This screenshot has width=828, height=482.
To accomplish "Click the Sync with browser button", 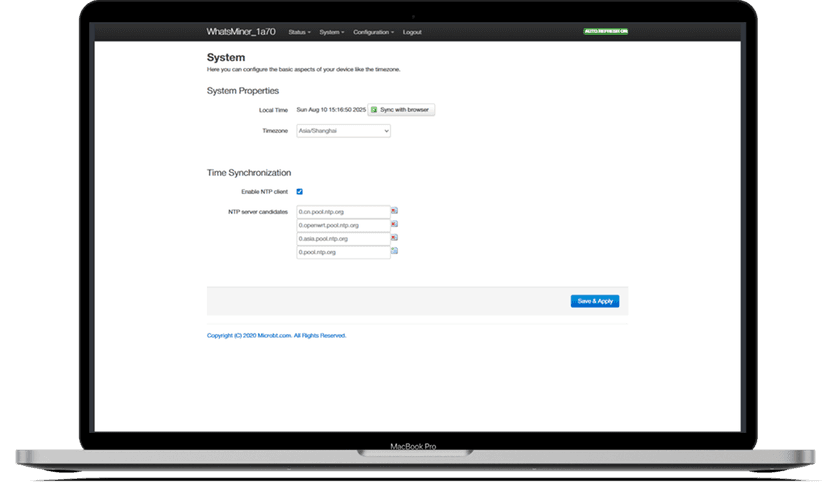I will [402, 109].
